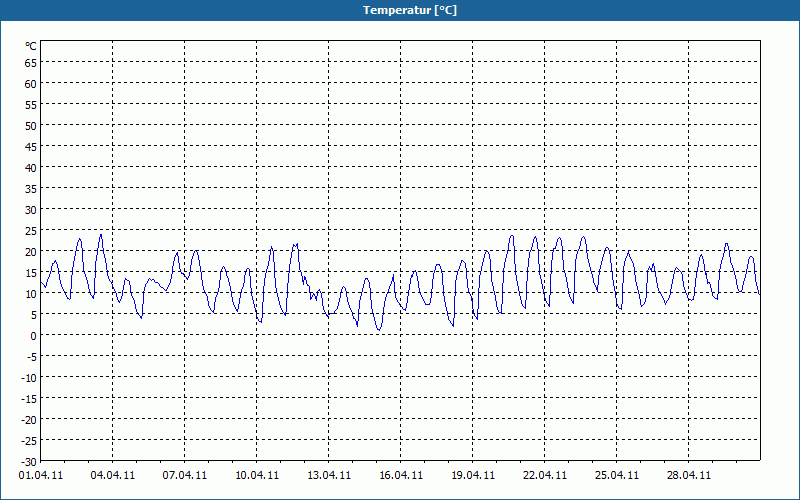
Task: Click the 19.04.11 date label
Action: (x=473, y=475)
